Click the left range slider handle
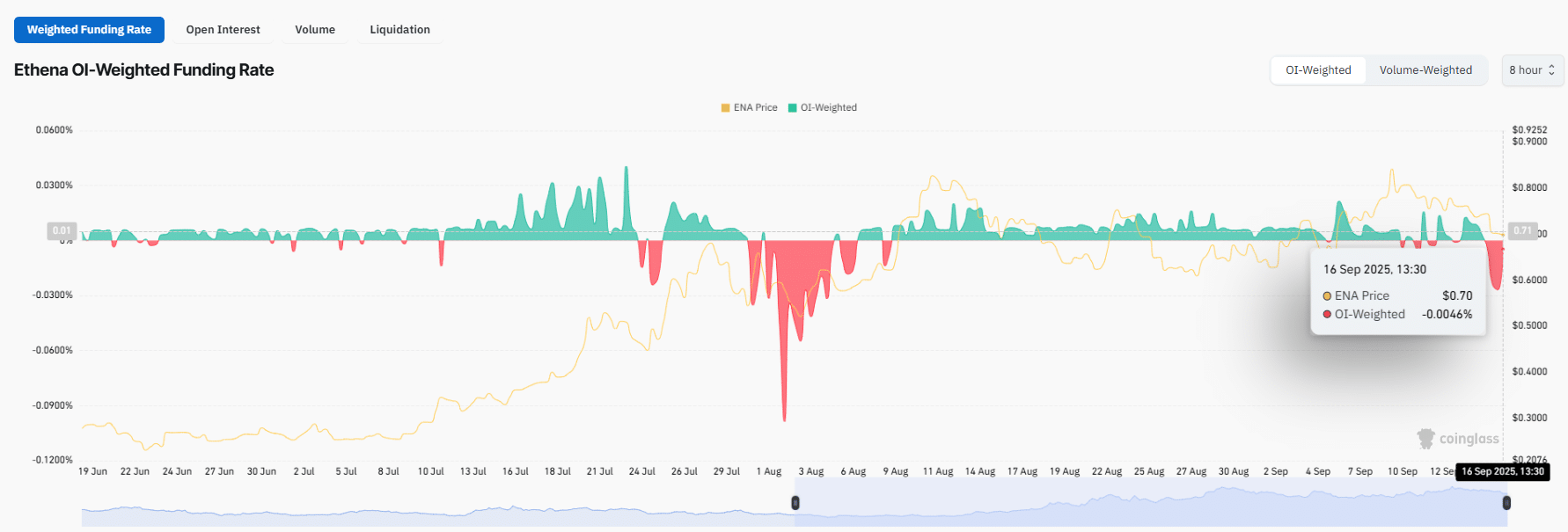This screenshot has width=1568, height=532. point(795,503)
